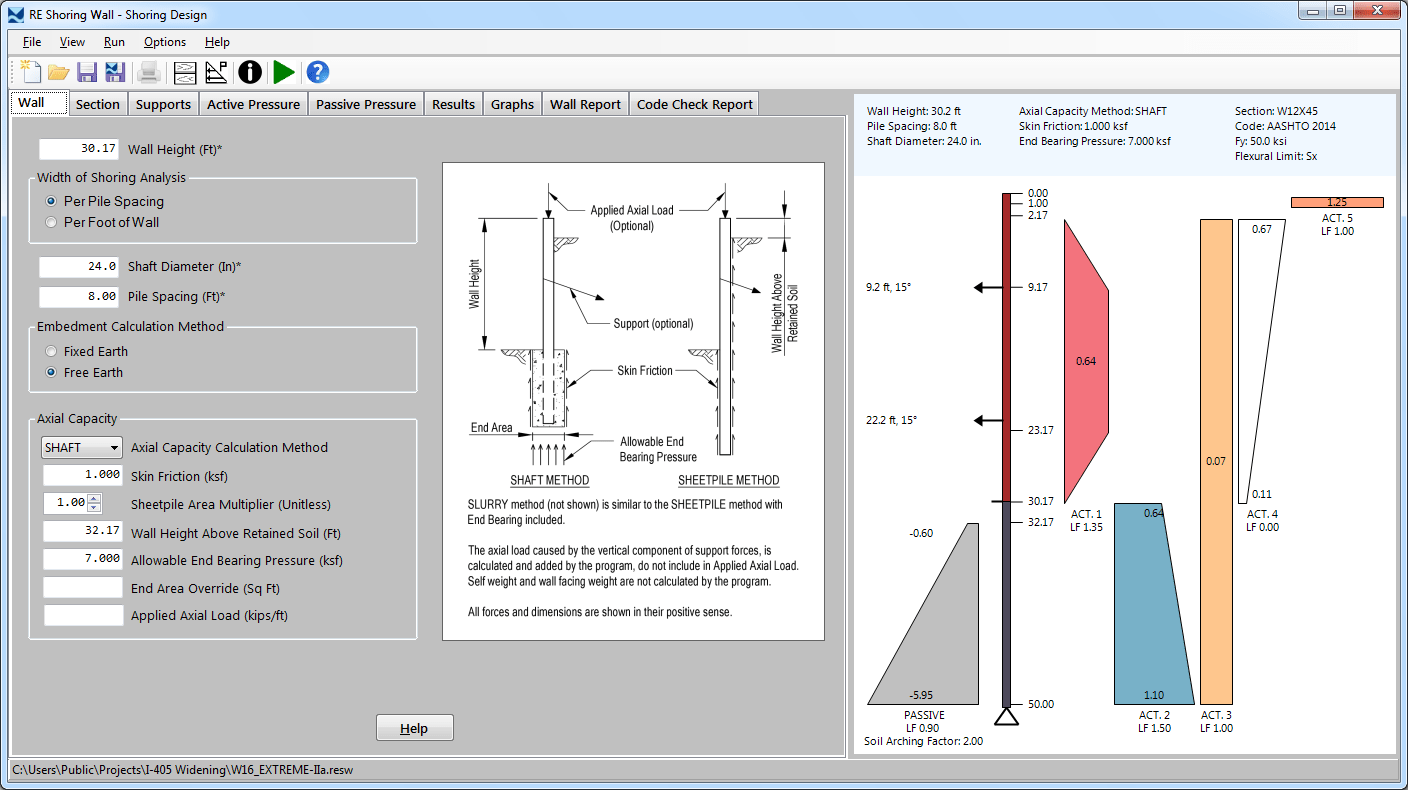
Task: Enable the Fixed Earth embedment method
Action: [x=51, y=351]
